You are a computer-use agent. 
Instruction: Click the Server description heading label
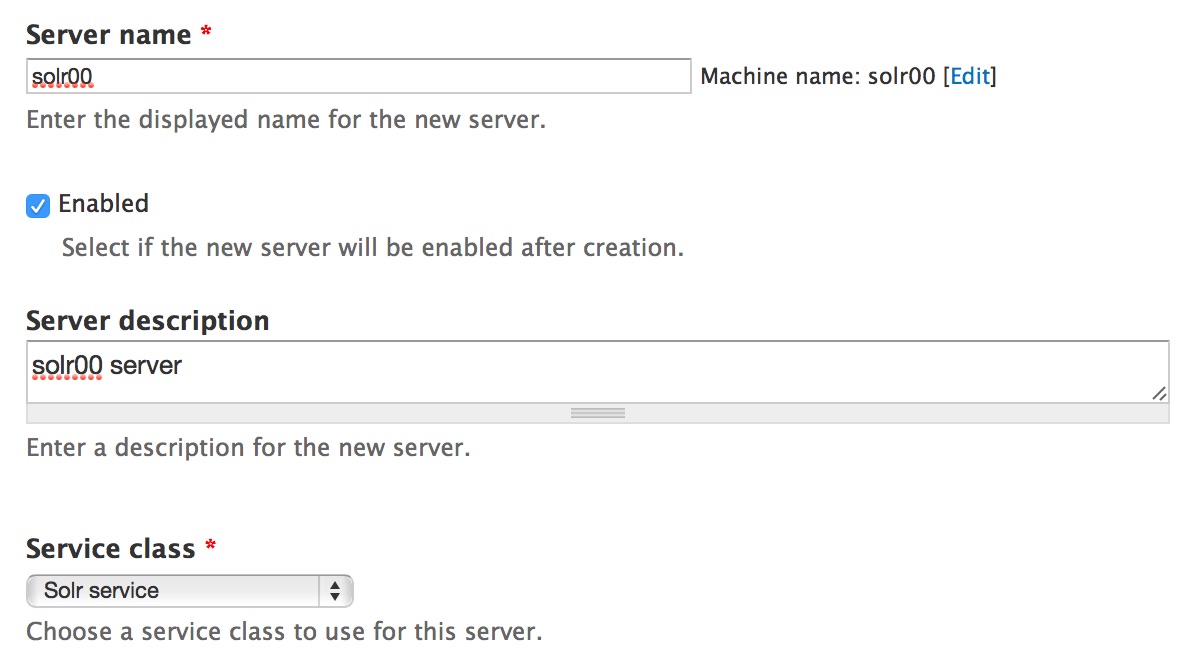(148, 321)
